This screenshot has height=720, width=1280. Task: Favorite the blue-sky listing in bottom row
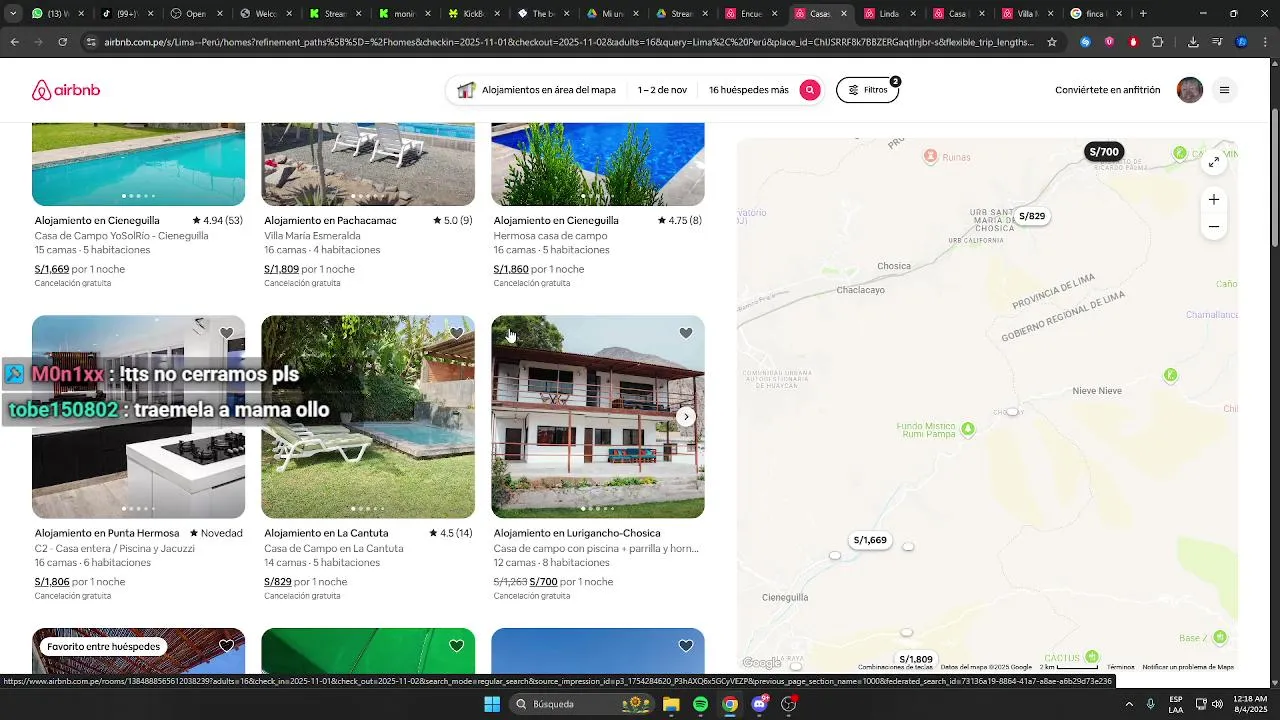click(x=686, y=646)
